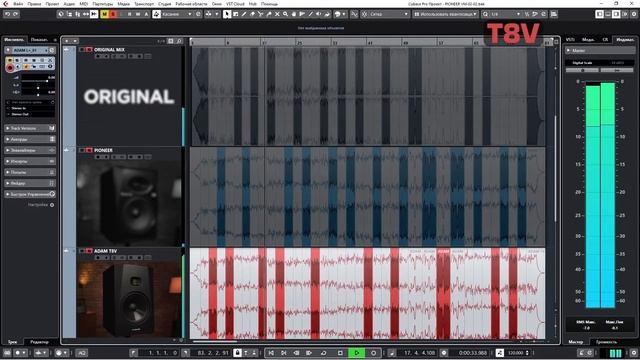The height and width of the screenshot is (360, 640).
Task: Select the Draw pencil tool
Action: point(244,14)
